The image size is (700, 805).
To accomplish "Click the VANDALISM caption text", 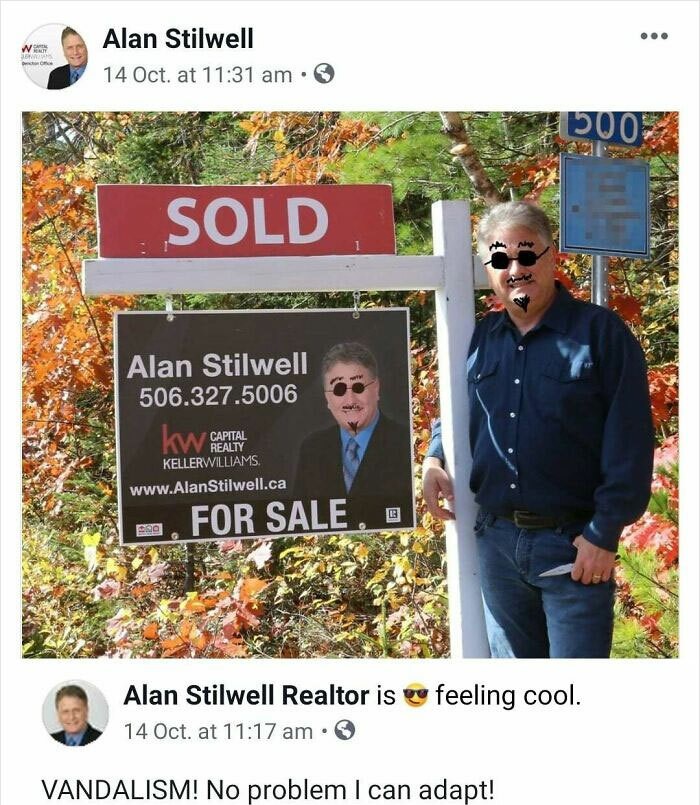I will (x=268, y=790).
